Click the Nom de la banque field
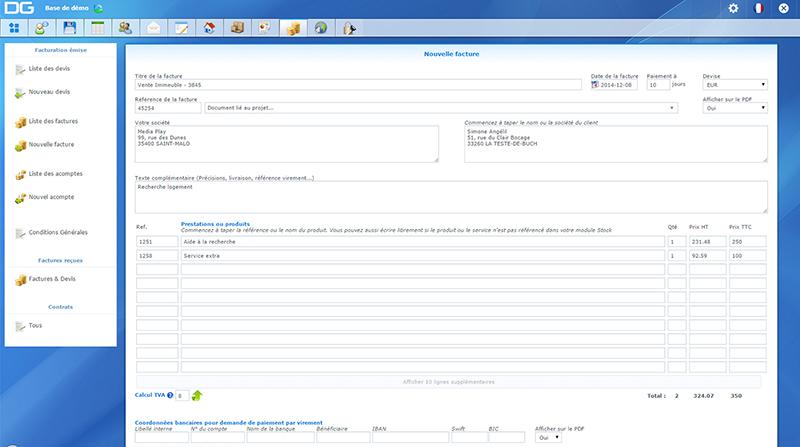This screenshot has height=447, width=800. point(281,438)
